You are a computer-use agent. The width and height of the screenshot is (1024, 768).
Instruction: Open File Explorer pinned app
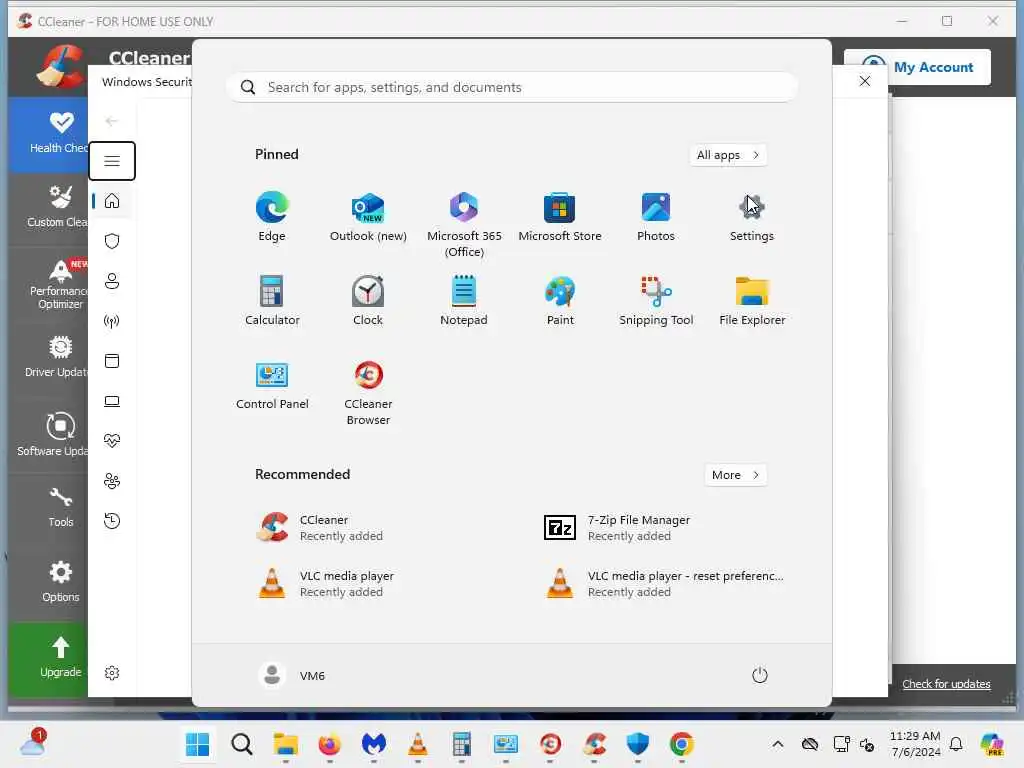coord(752,300)
